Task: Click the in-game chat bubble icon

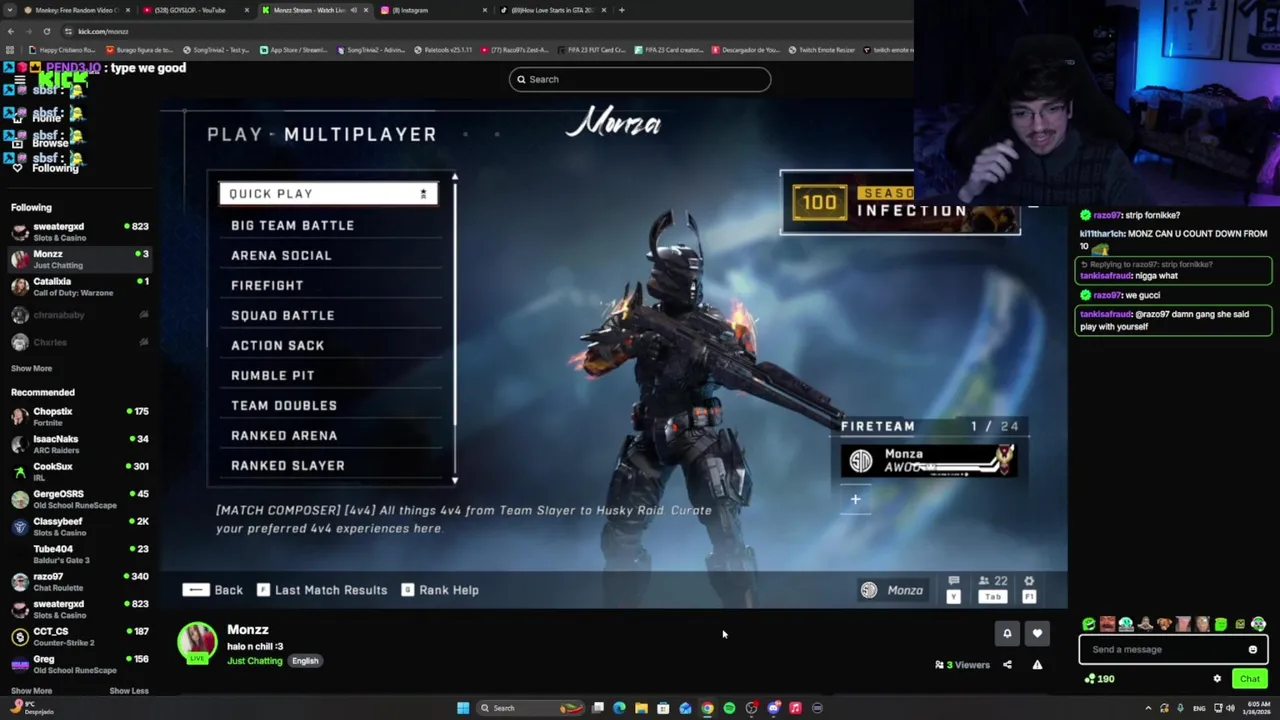Action: pos(953,582)
